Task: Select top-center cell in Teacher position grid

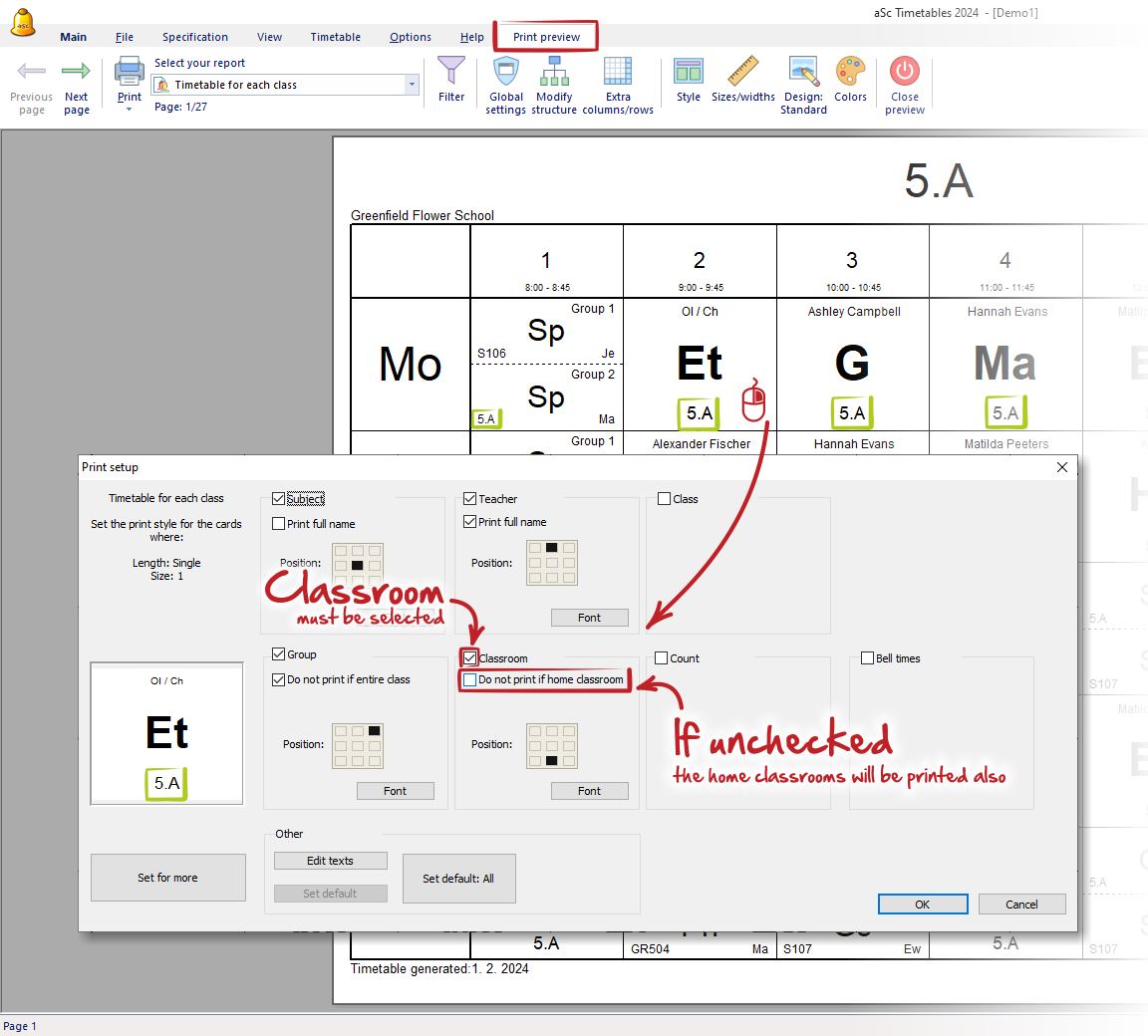Action: click(x=552, y=547)
